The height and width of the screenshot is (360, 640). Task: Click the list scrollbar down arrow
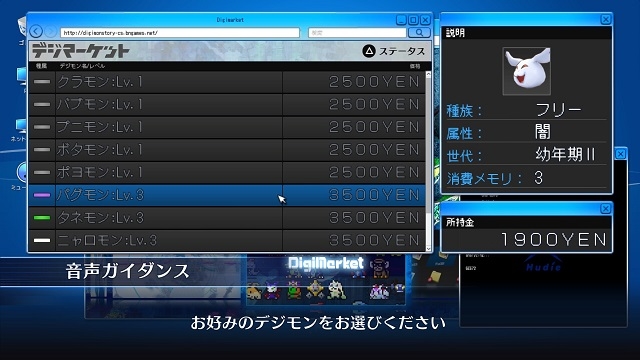coord(428,248)
